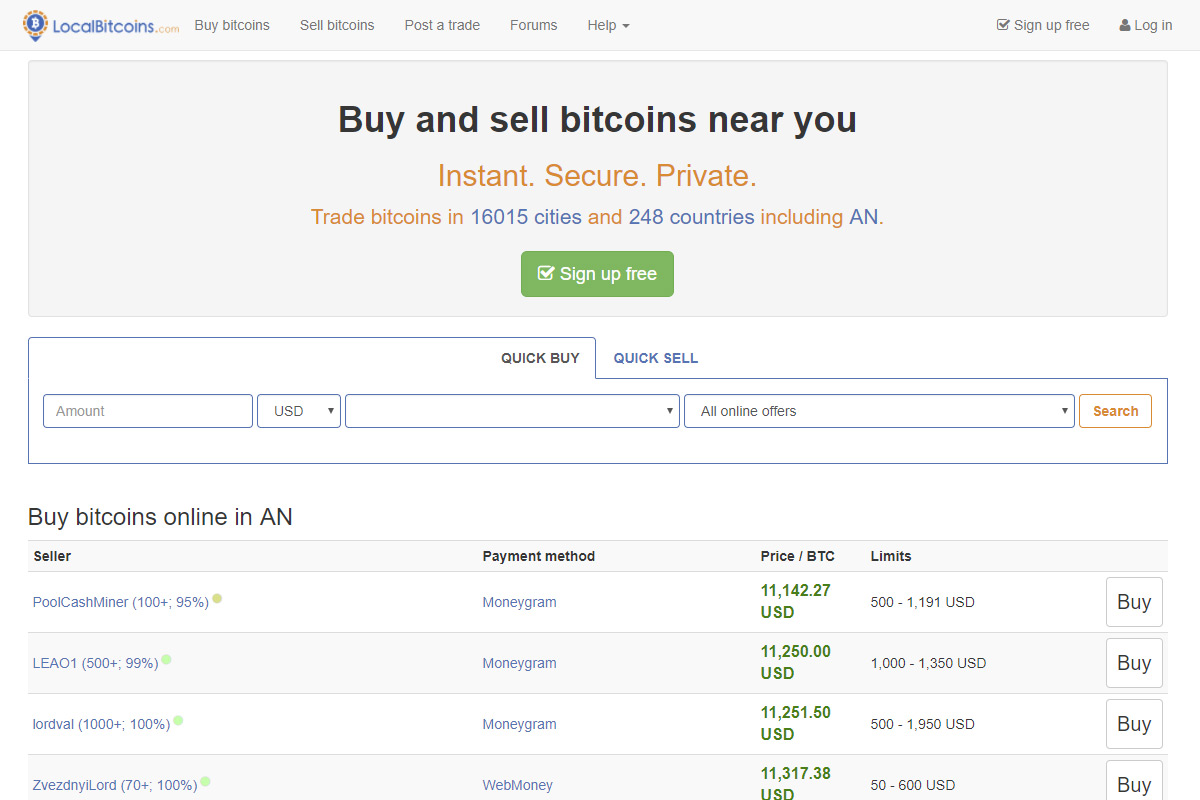Follow the 16015 cities link
This screenshot has height=800, width=1200.
[526, 217]
